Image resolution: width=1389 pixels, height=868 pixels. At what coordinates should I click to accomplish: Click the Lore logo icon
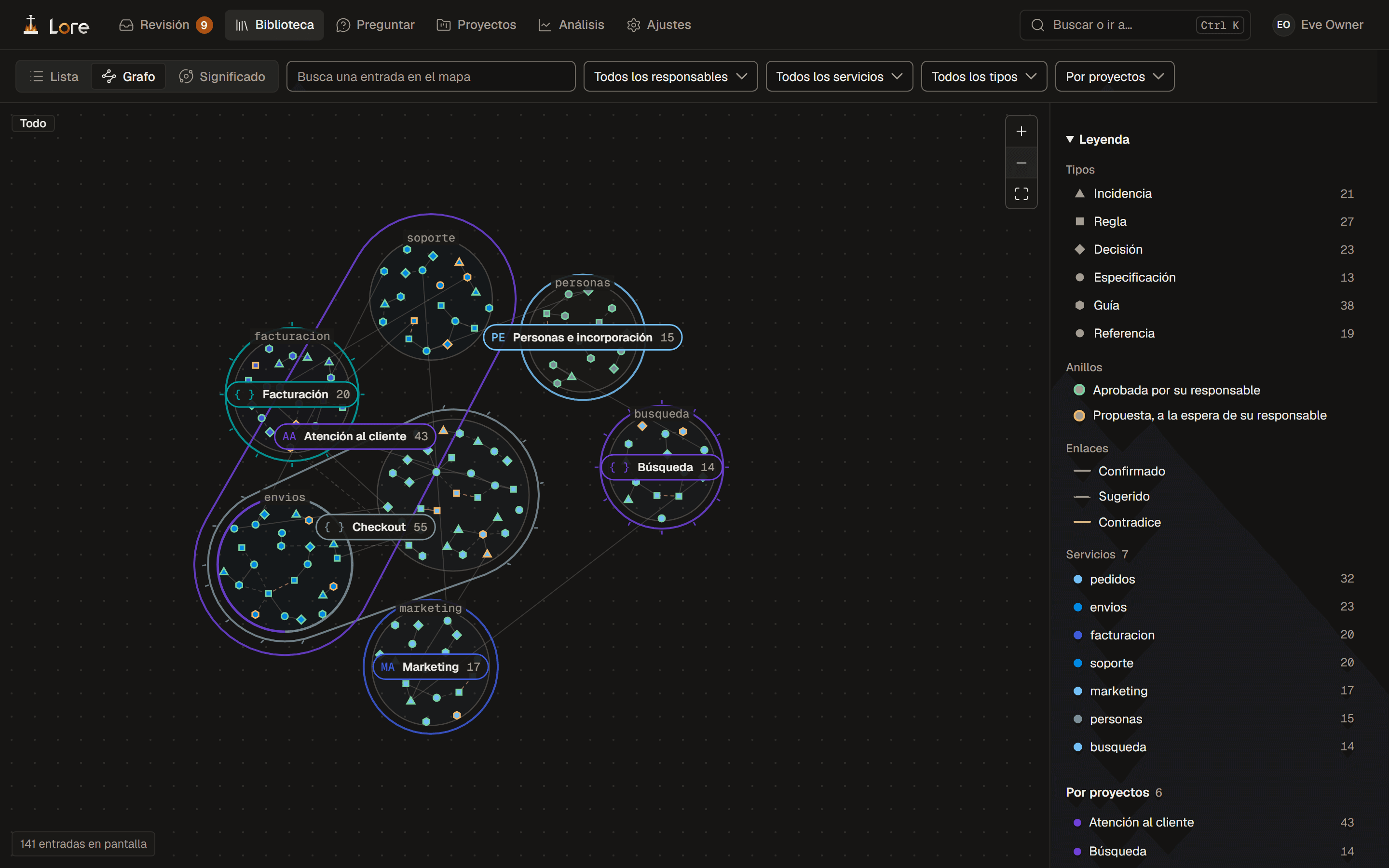tap(31, 25)
